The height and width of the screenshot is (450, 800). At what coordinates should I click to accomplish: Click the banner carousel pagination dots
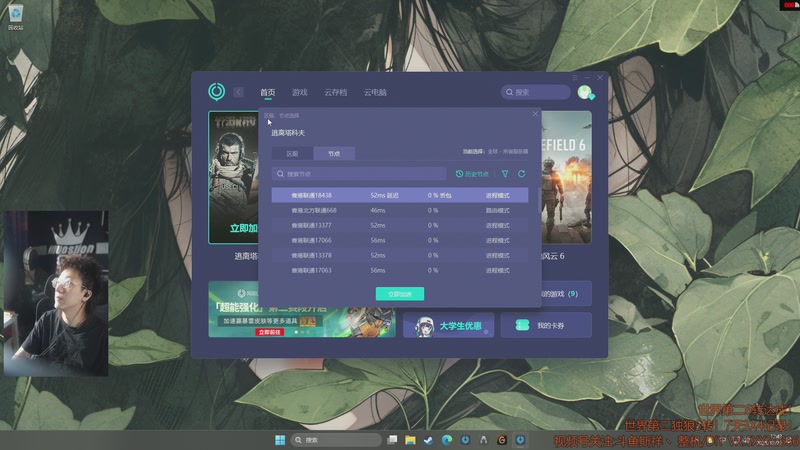[302, 332]
